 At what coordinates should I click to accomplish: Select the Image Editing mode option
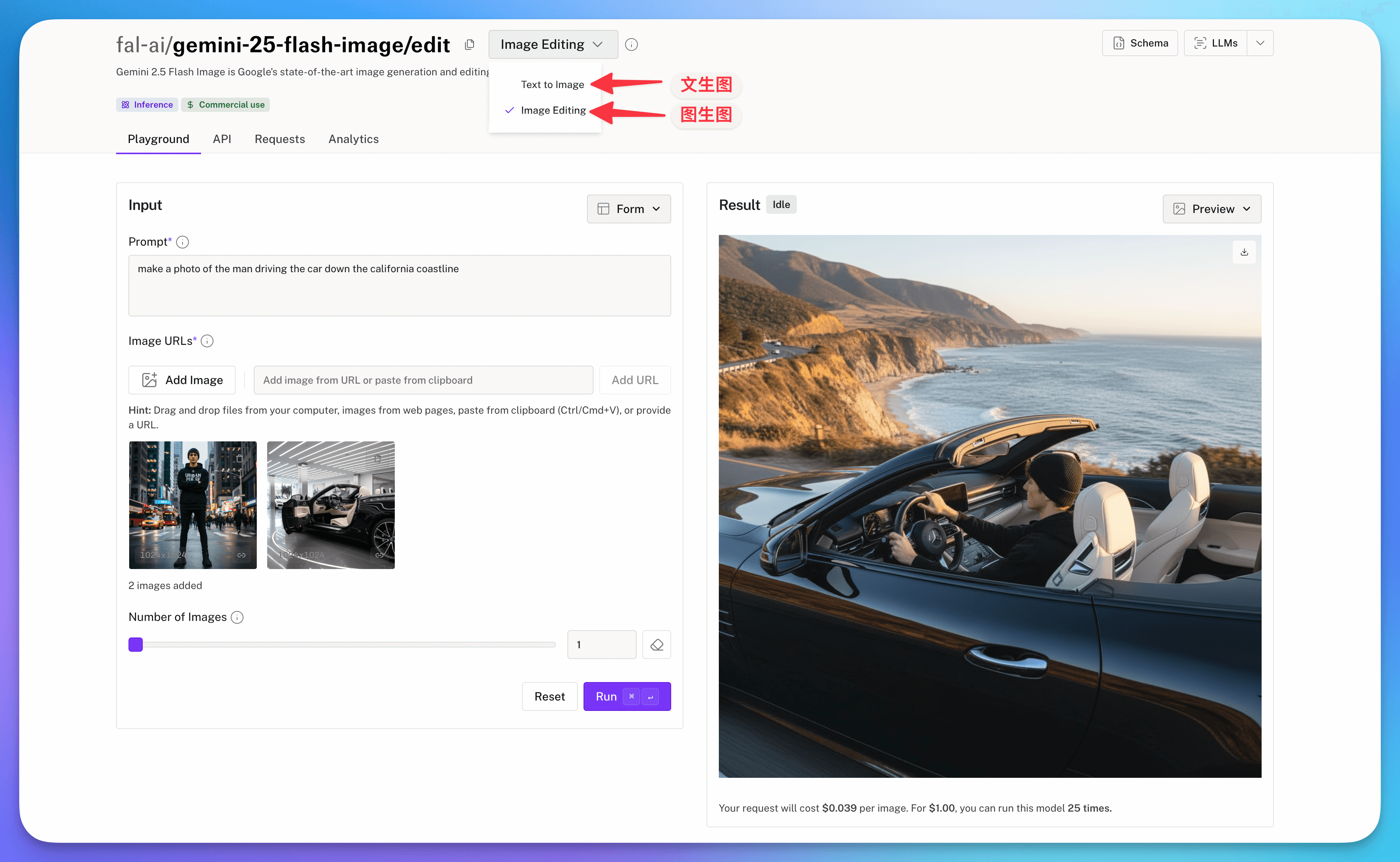[552, 110]
